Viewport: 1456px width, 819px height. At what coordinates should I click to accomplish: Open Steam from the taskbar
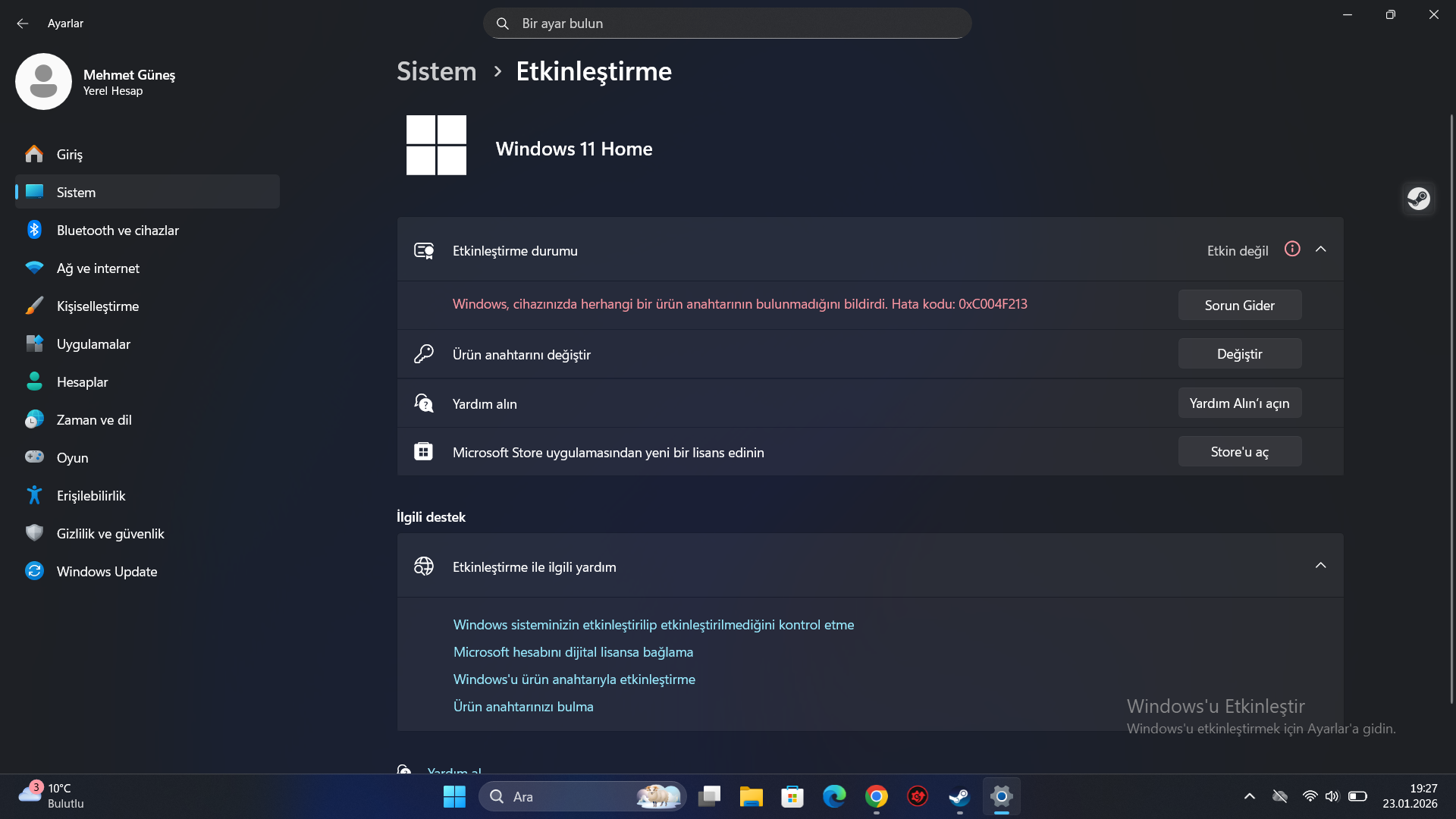(x=959, y=796)
